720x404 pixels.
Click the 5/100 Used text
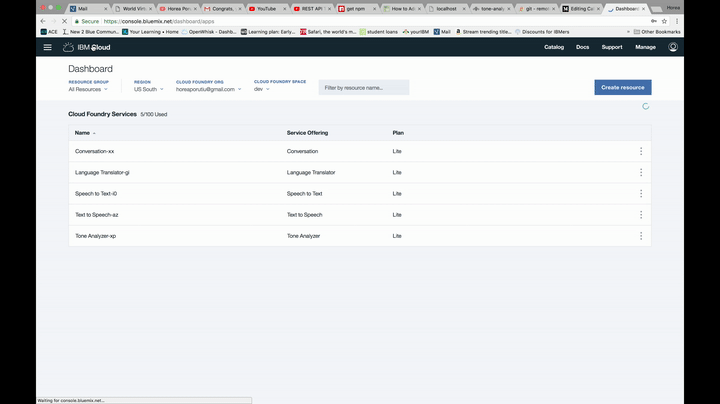154,114
